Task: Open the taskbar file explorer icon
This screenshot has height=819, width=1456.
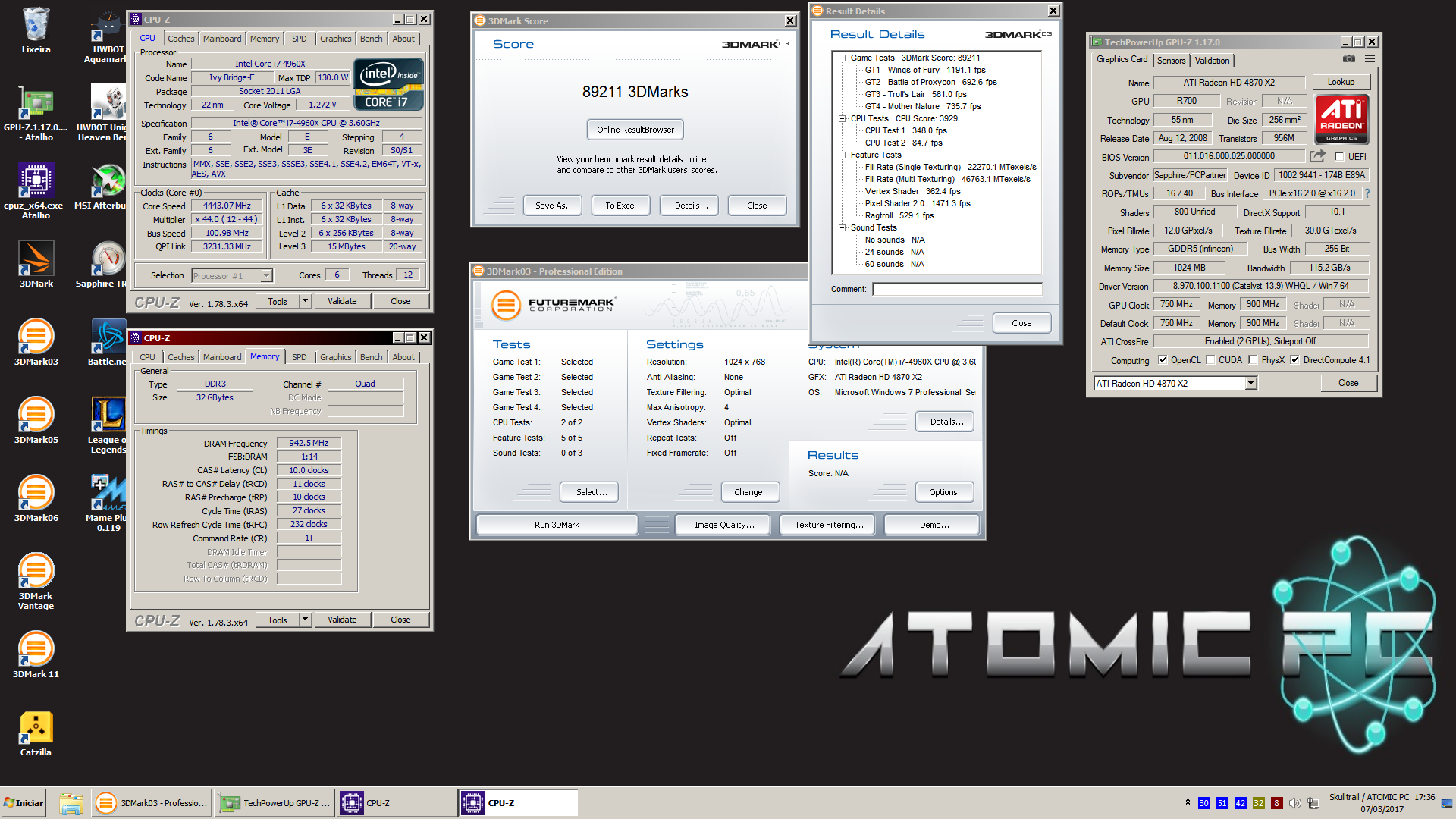Action: click(71, 803)
